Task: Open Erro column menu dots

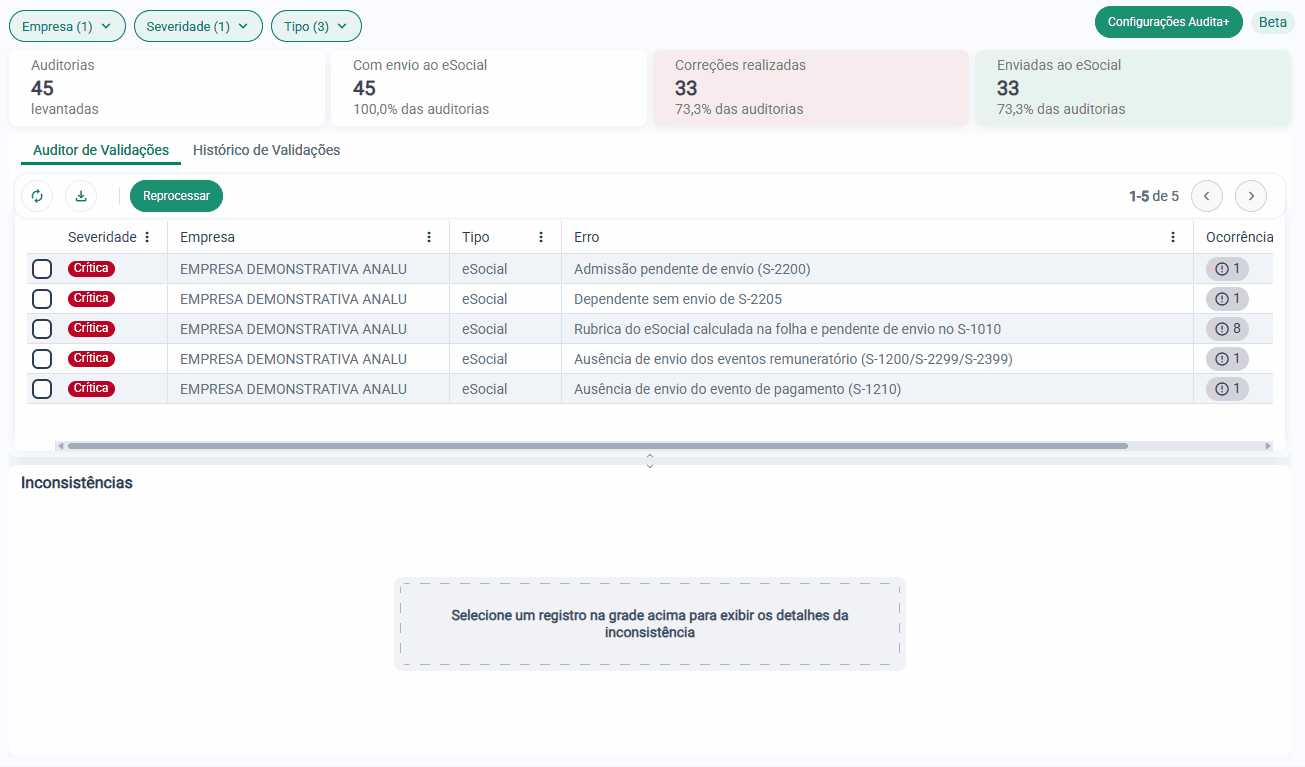Action: pos(1173,237)
